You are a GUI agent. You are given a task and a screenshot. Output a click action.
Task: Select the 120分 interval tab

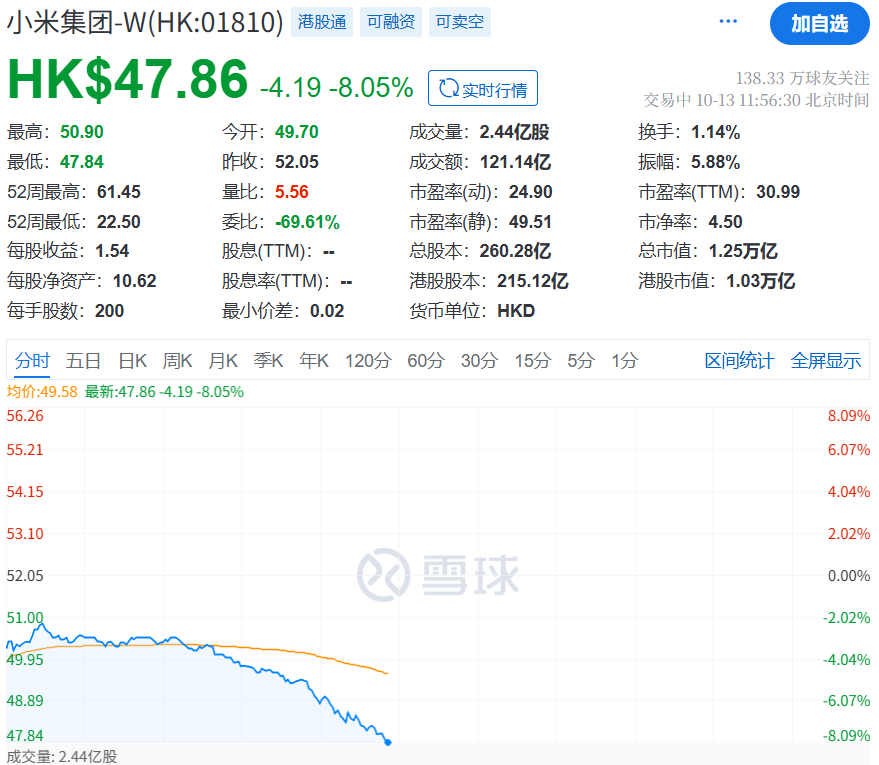368,361
